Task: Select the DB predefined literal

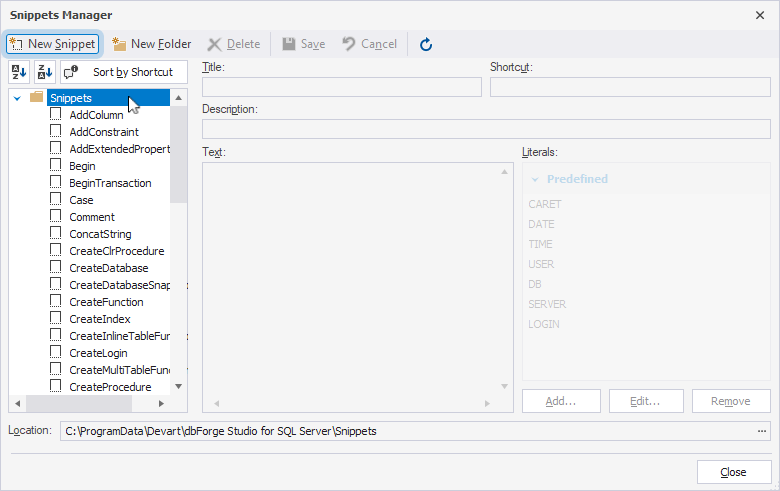Action: coord(535,284)
